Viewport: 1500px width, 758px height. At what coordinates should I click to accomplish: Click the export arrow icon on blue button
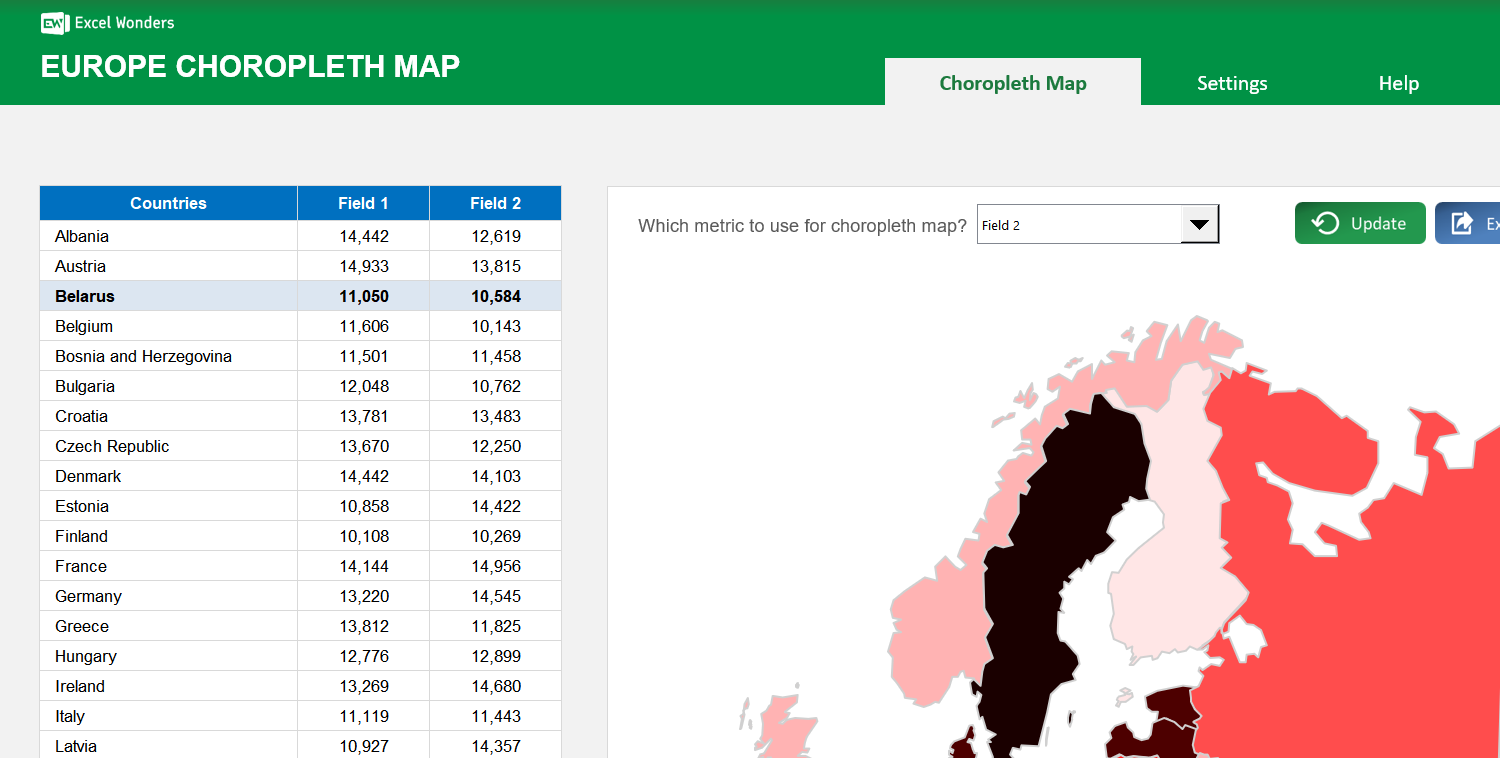pos(1463,223)
